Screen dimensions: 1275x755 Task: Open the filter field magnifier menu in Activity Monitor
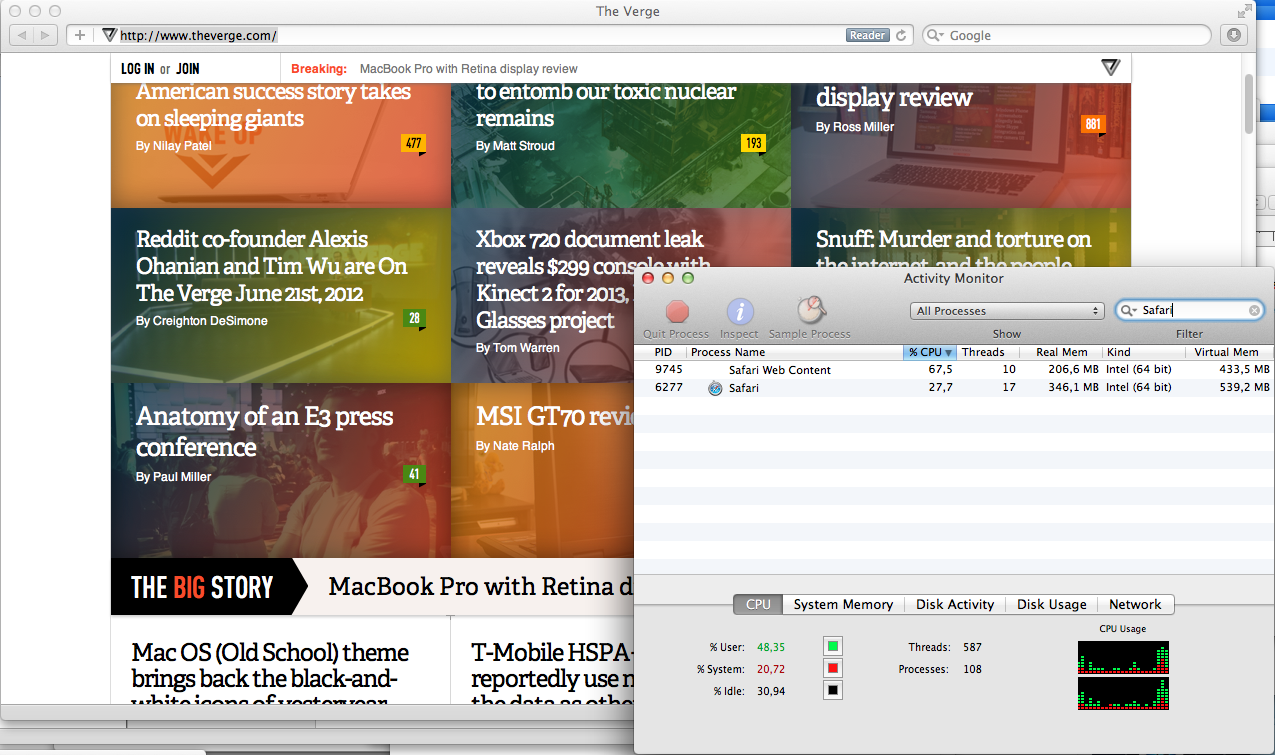pyautogui.click(x=1130, y=311)
